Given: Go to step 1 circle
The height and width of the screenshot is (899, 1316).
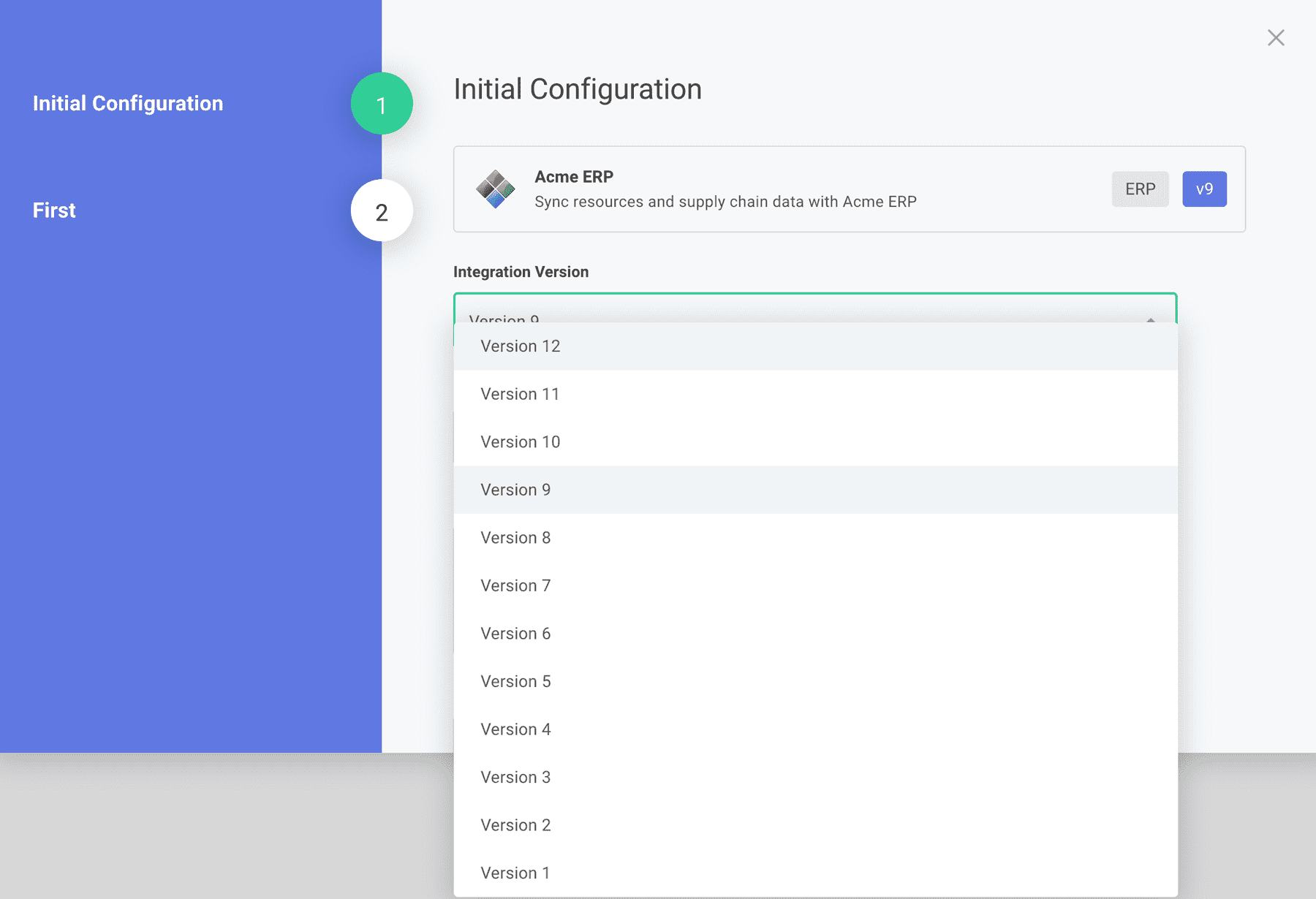Looking at the screenshot, I should coord(382,104).
